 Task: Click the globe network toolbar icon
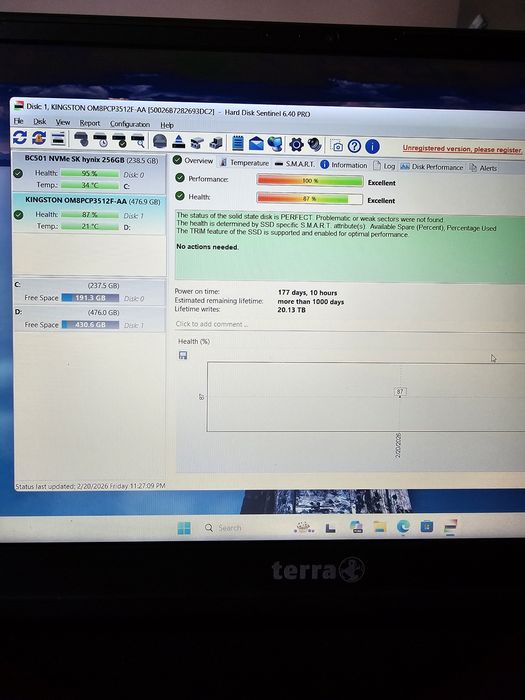click(x=275, y=144)
